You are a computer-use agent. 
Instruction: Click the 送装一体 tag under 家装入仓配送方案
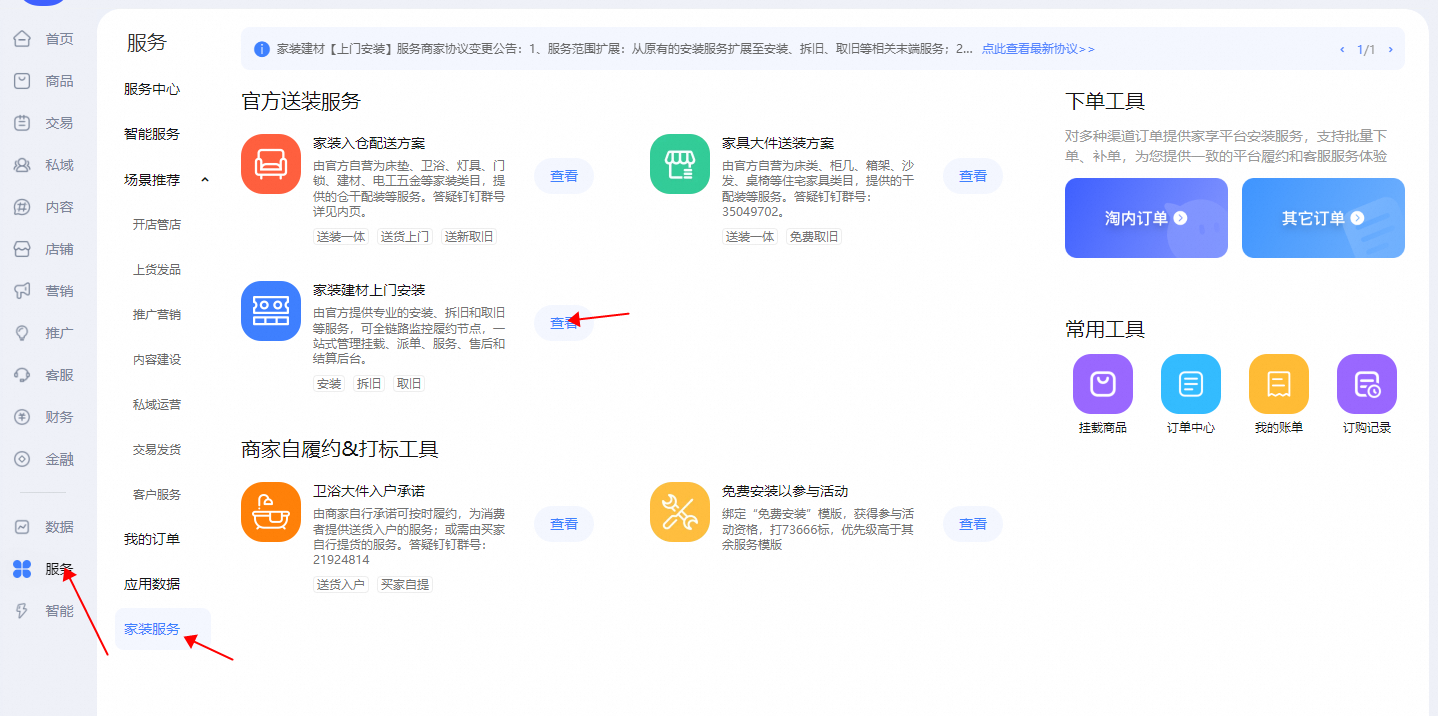pos(341,237)
